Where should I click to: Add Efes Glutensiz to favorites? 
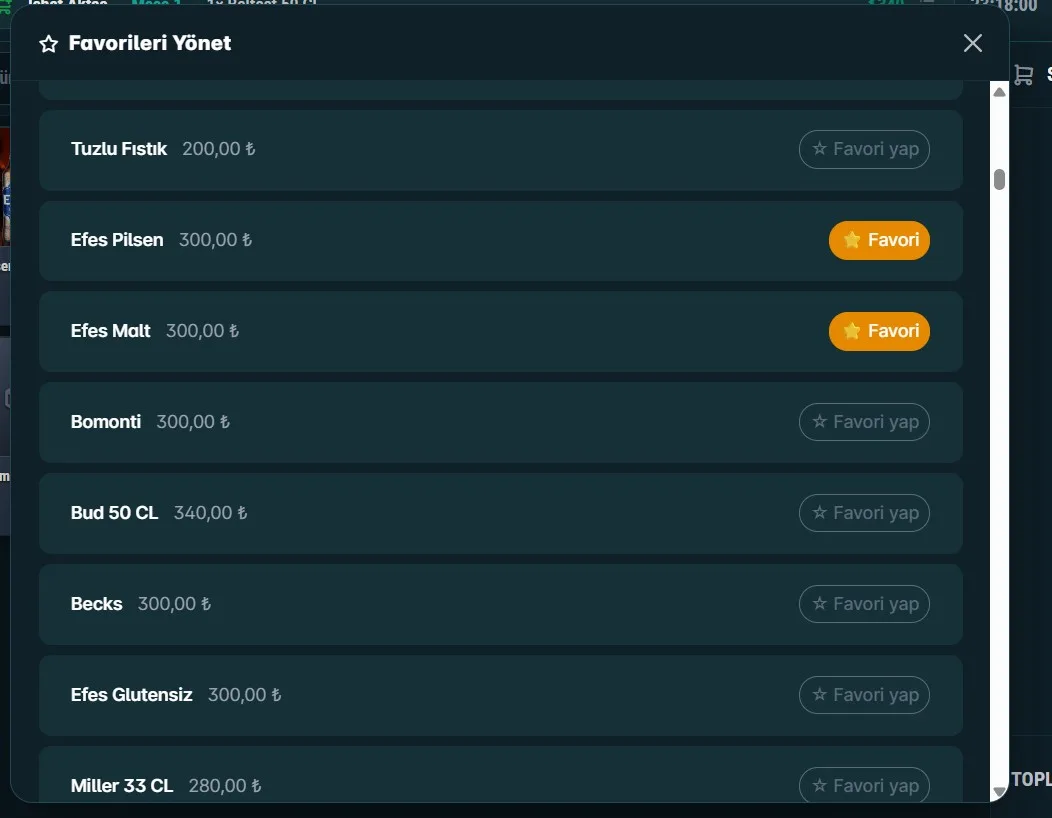(863, 695)
